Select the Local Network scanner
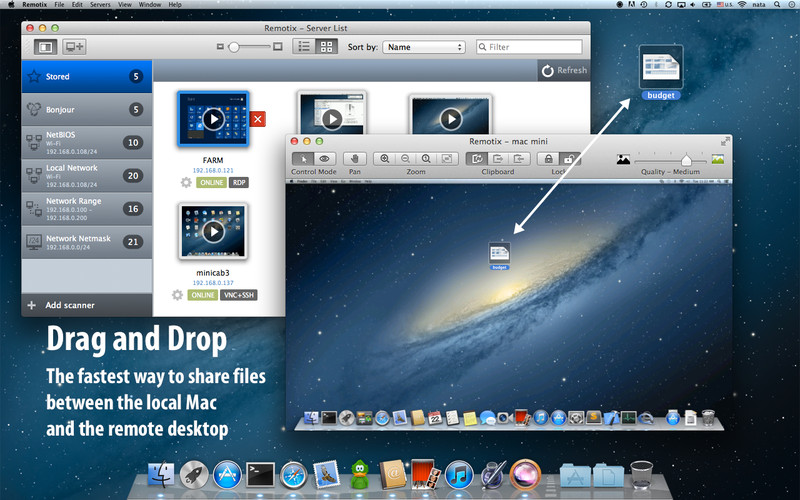800x500 pixels. coord(87,176)
